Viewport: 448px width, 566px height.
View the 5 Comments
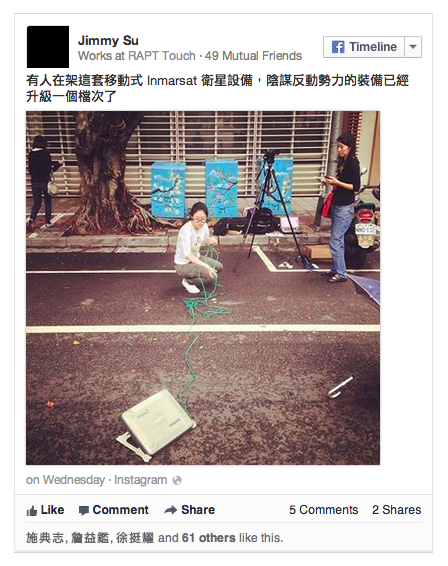coord(323,510)
